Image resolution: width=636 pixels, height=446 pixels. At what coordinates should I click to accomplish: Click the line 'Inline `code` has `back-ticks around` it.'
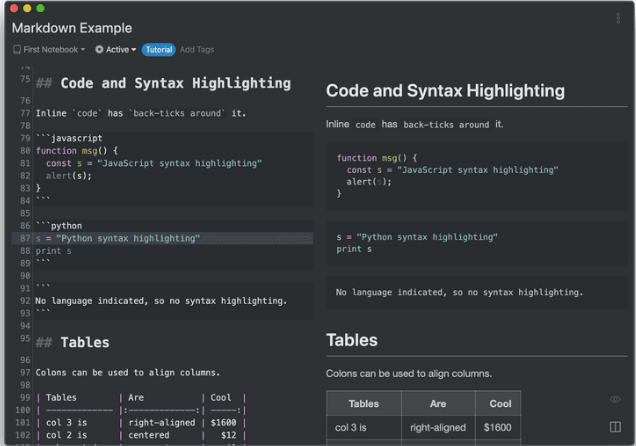tap(141, 113)
